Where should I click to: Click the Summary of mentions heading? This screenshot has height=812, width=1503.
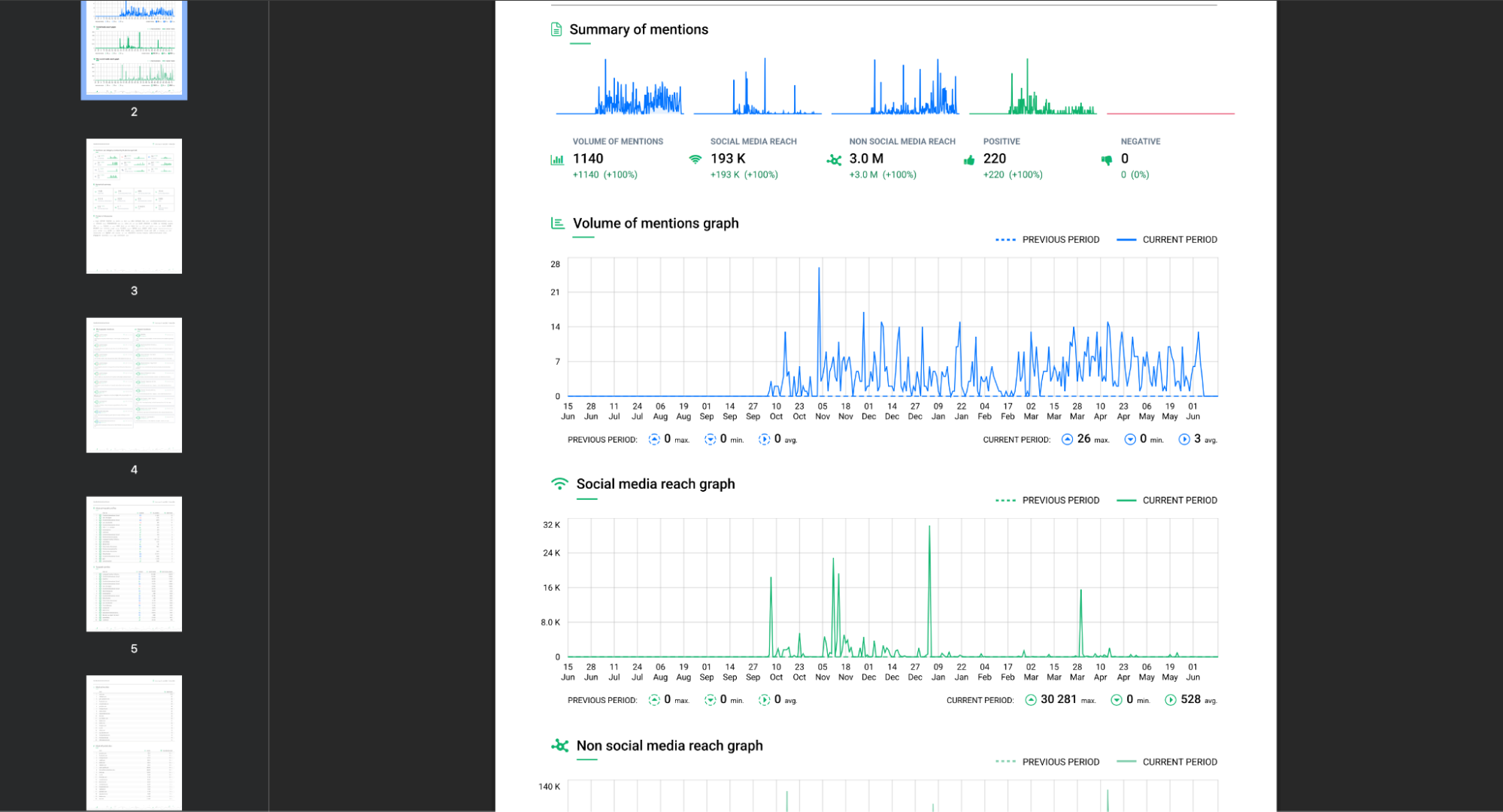point(638,29)
